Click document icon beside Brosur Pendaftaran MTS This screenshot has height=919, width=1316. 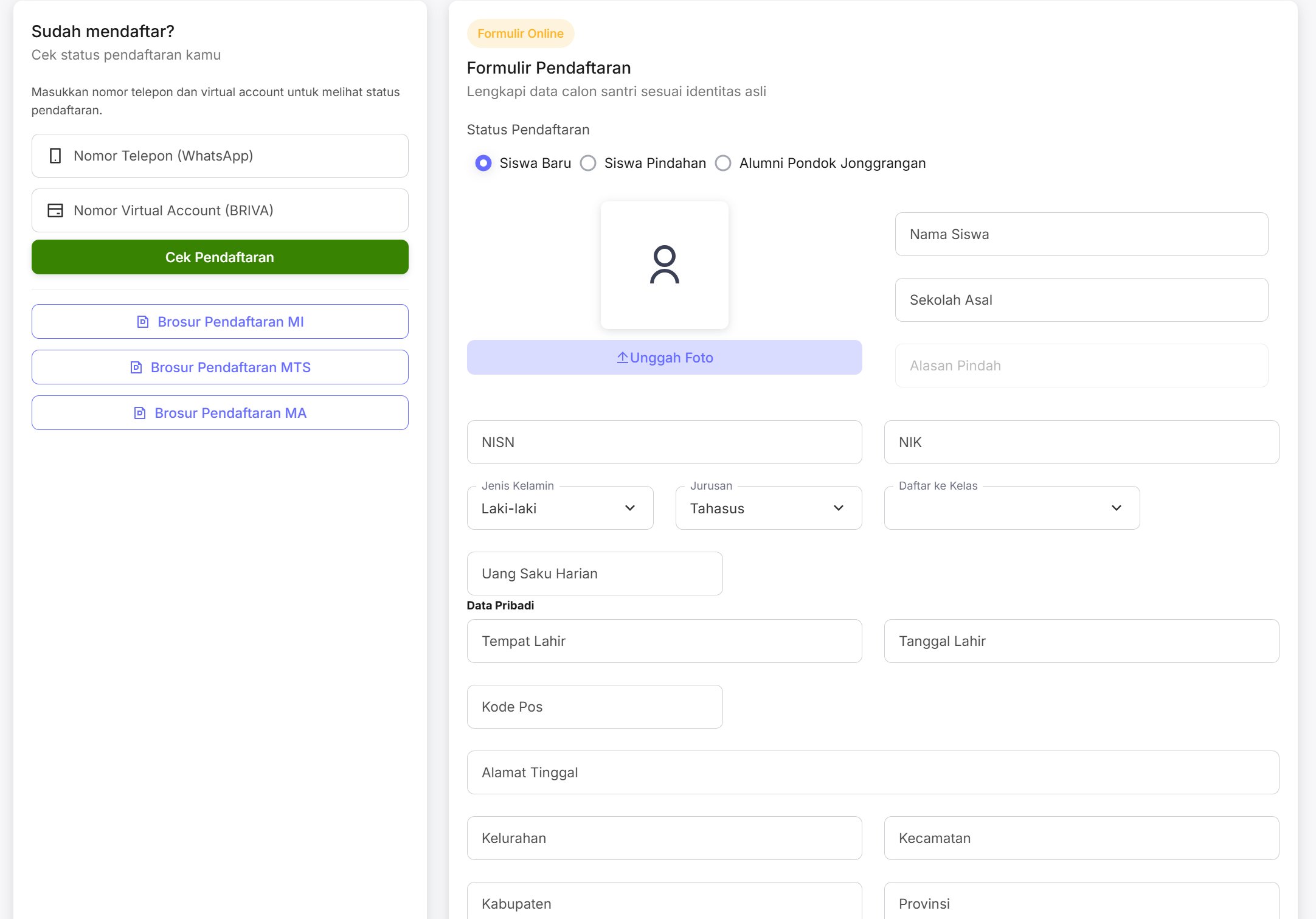(136, 367)
